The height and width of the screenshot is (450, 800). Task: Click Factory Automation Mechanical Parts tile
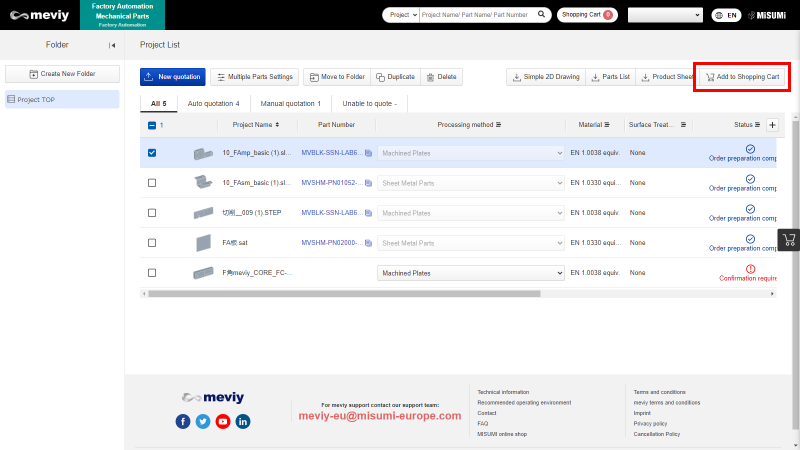coord(122,15)
